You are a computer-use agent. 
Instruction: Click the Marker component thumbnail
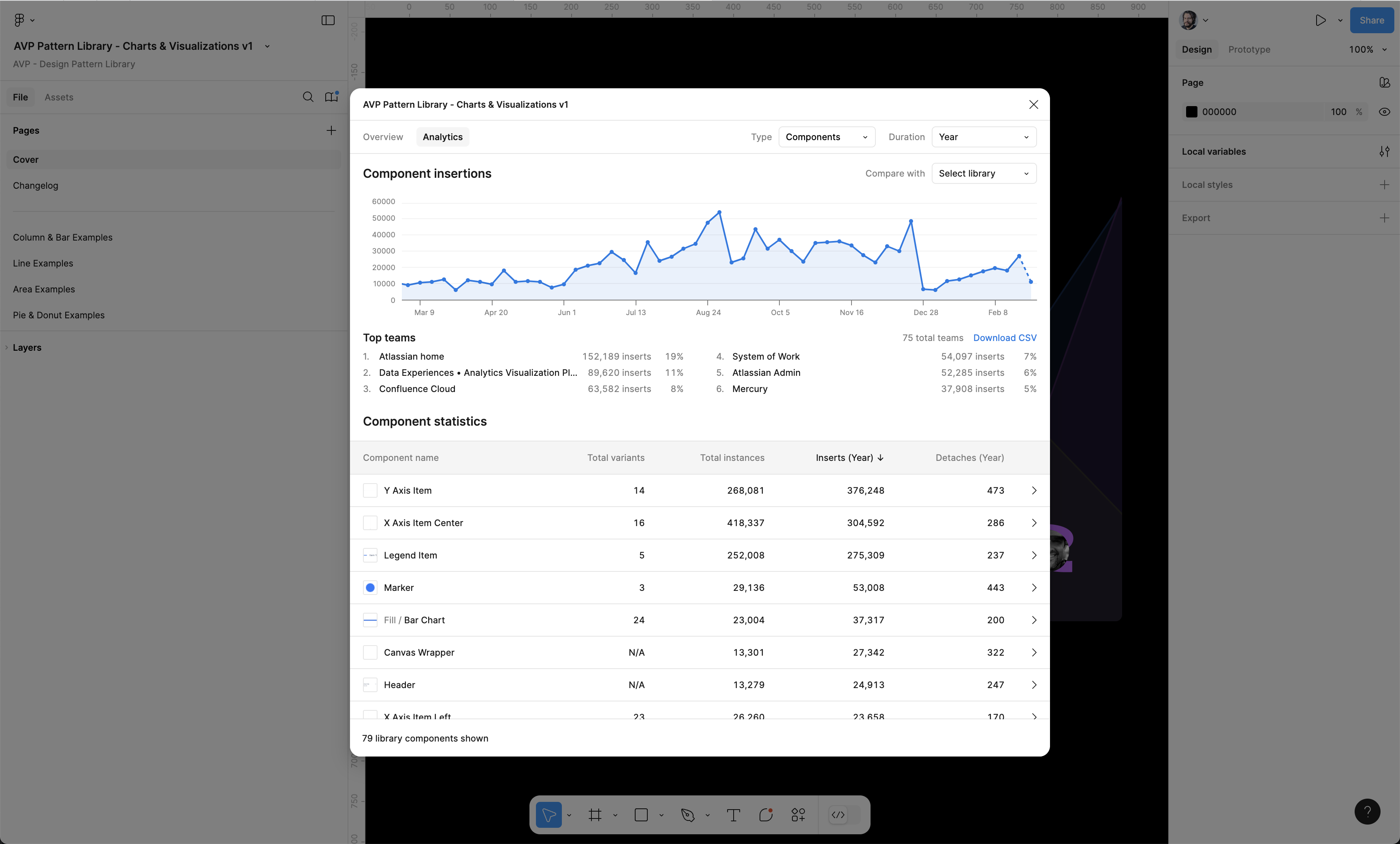(370, 587)
